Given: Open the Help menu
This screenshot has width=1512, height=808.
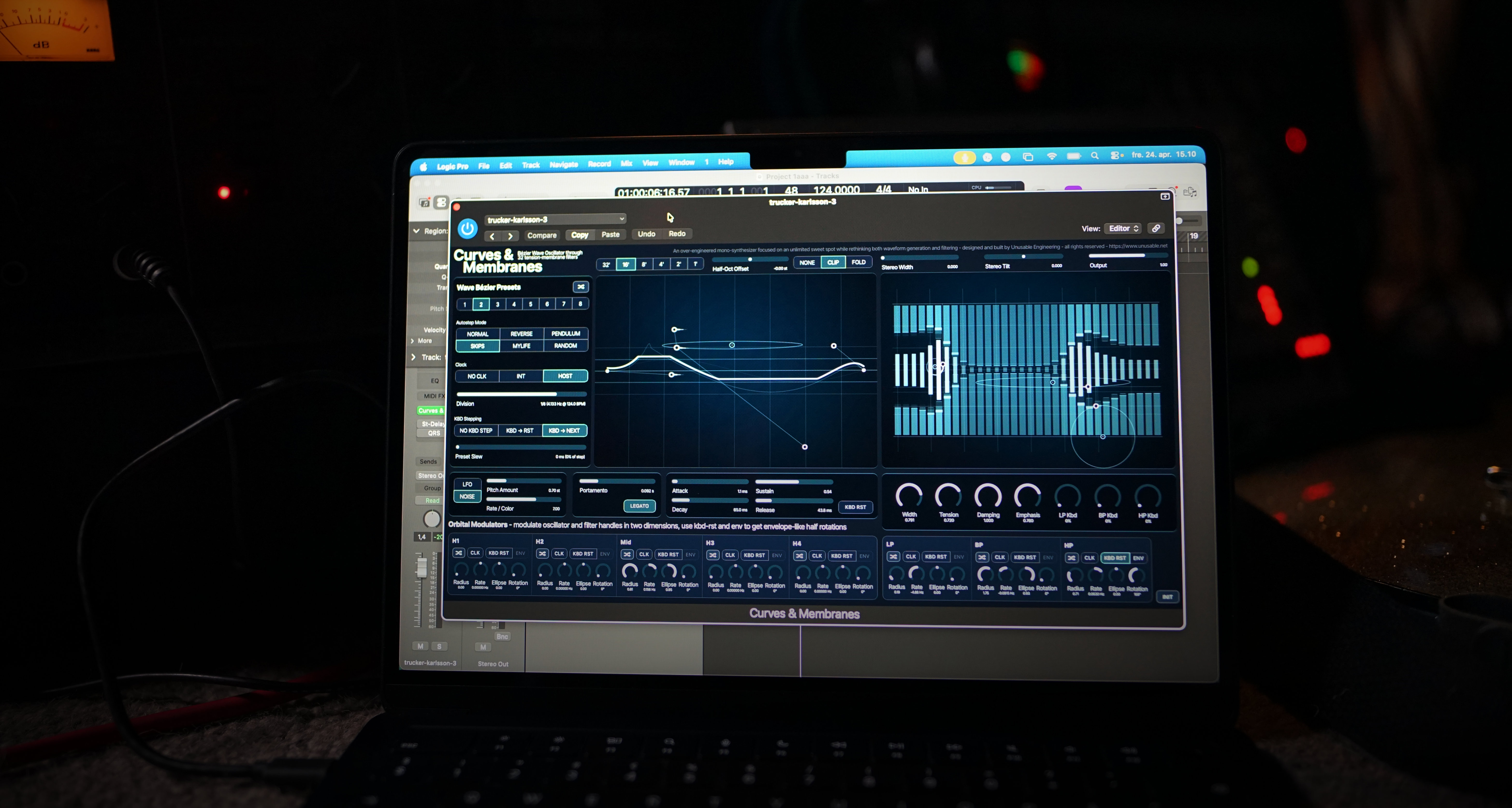Looking at the screenshot, I should point(725,162).
